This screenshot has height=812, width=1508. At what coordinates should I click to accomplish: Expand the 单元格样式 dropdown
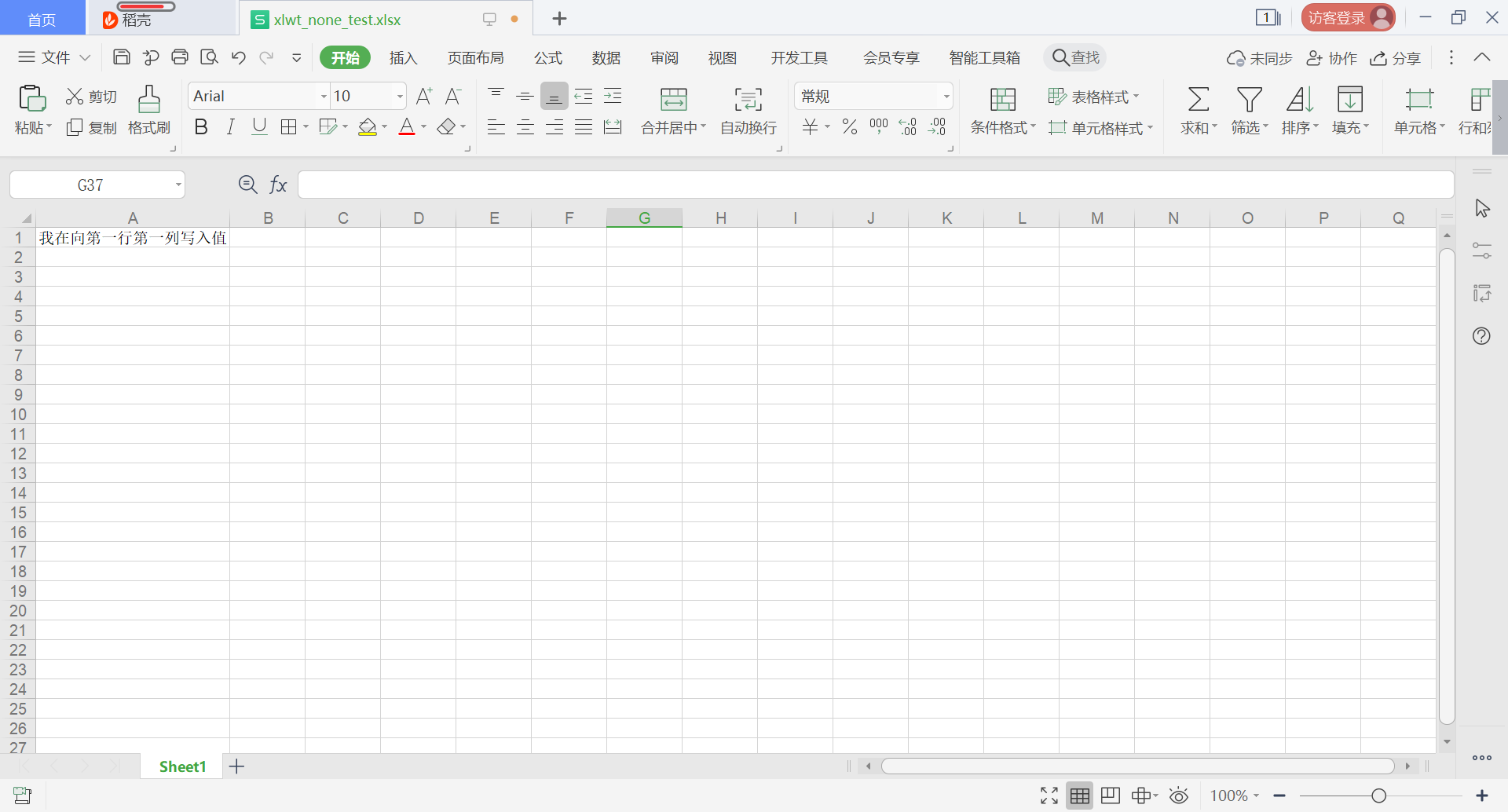[x=1101, y=128]
